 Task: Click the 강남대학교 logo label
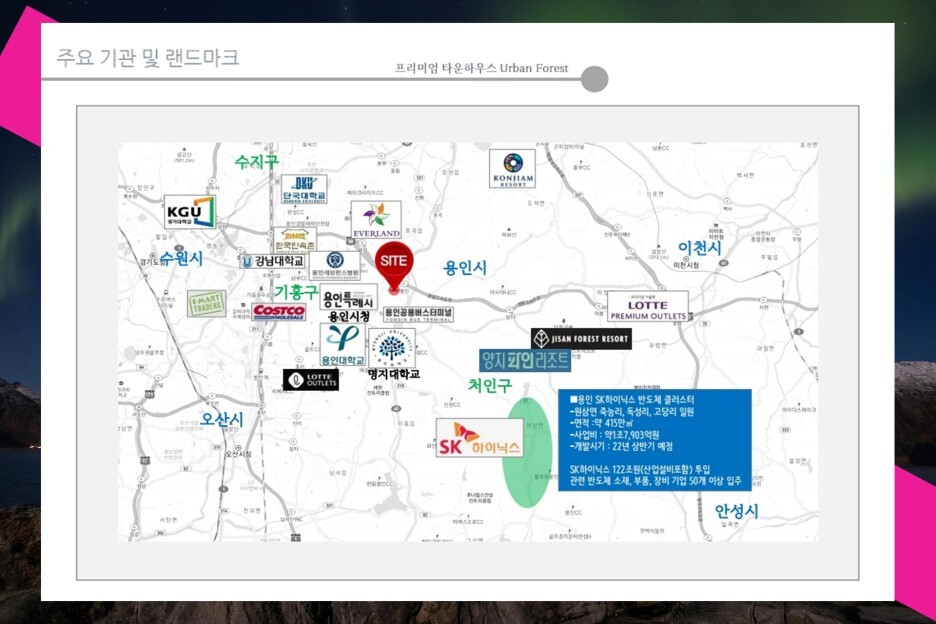tap(272, 261)
